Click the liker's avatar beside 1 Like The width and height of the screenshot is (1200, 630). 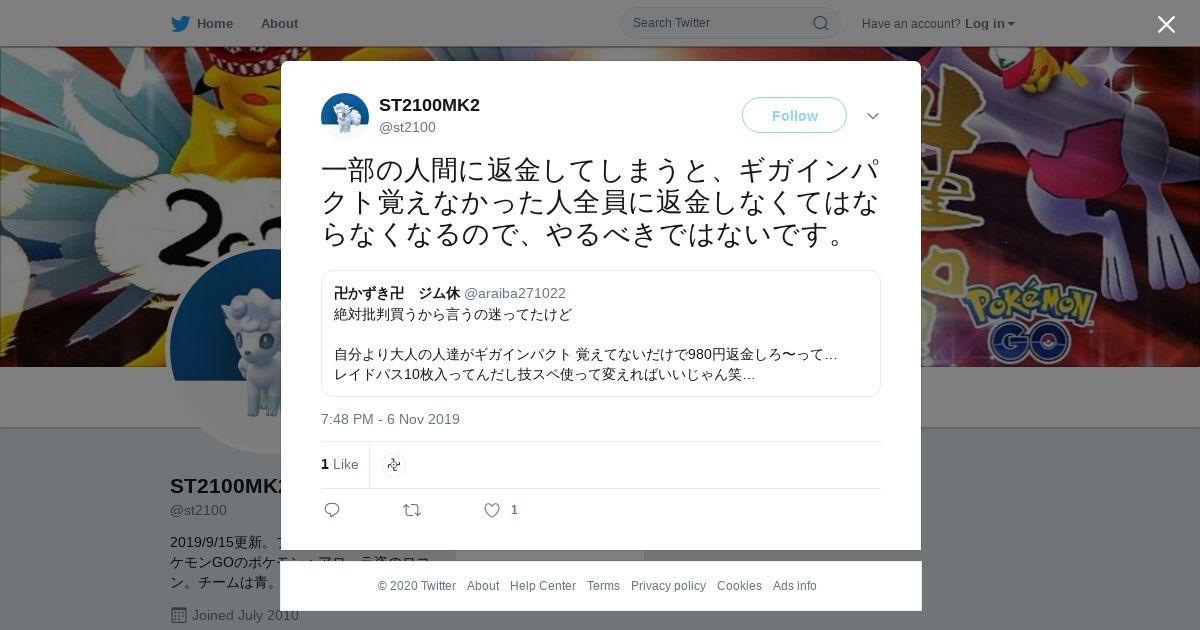tap(394, 464)
